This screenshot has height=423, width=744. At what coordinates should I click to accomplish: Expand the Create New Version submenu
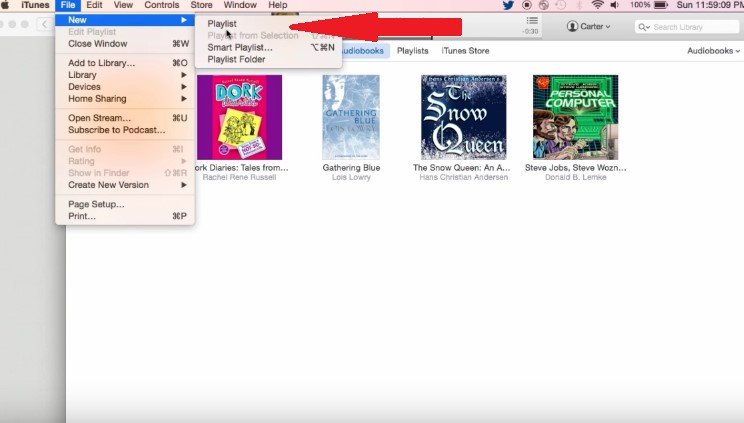pos(125,185)
